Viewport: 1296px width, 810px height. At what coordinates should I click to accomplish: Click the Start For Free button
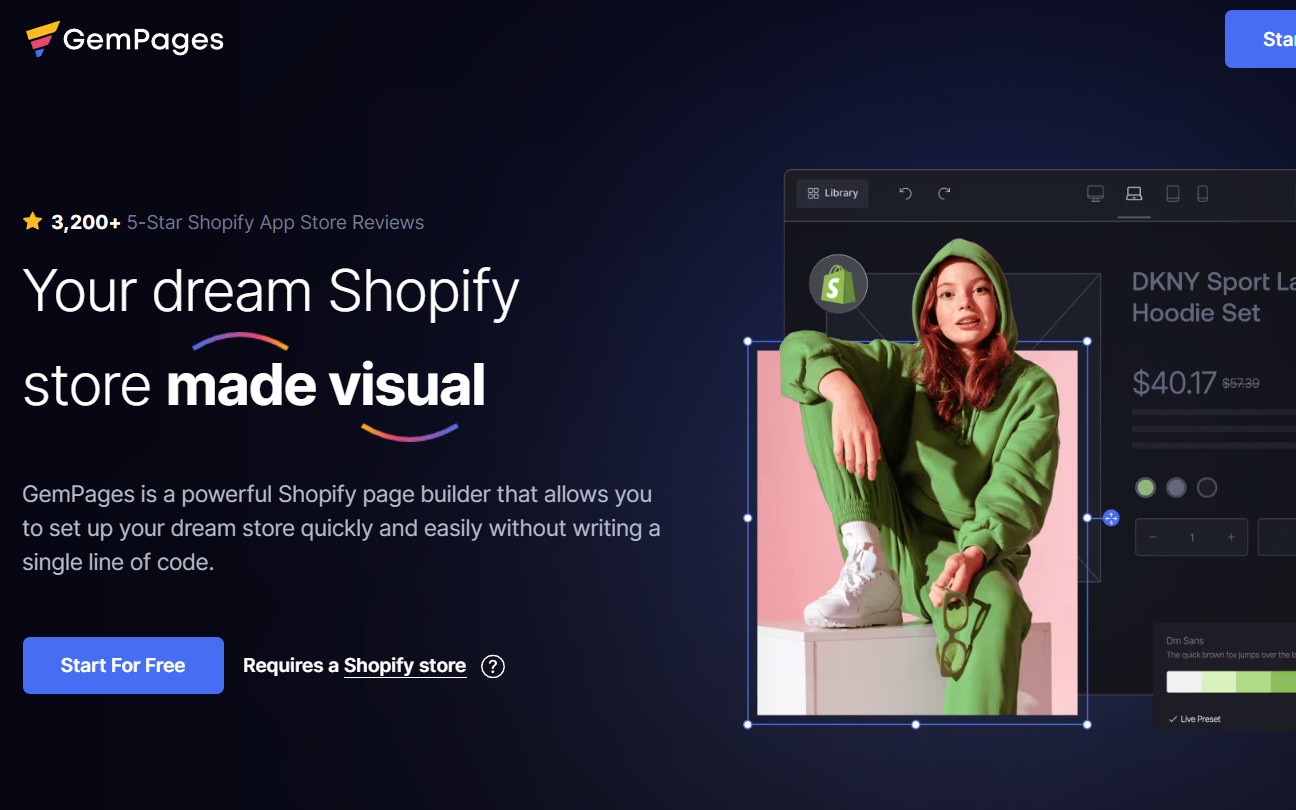click(x=123, y=665)
